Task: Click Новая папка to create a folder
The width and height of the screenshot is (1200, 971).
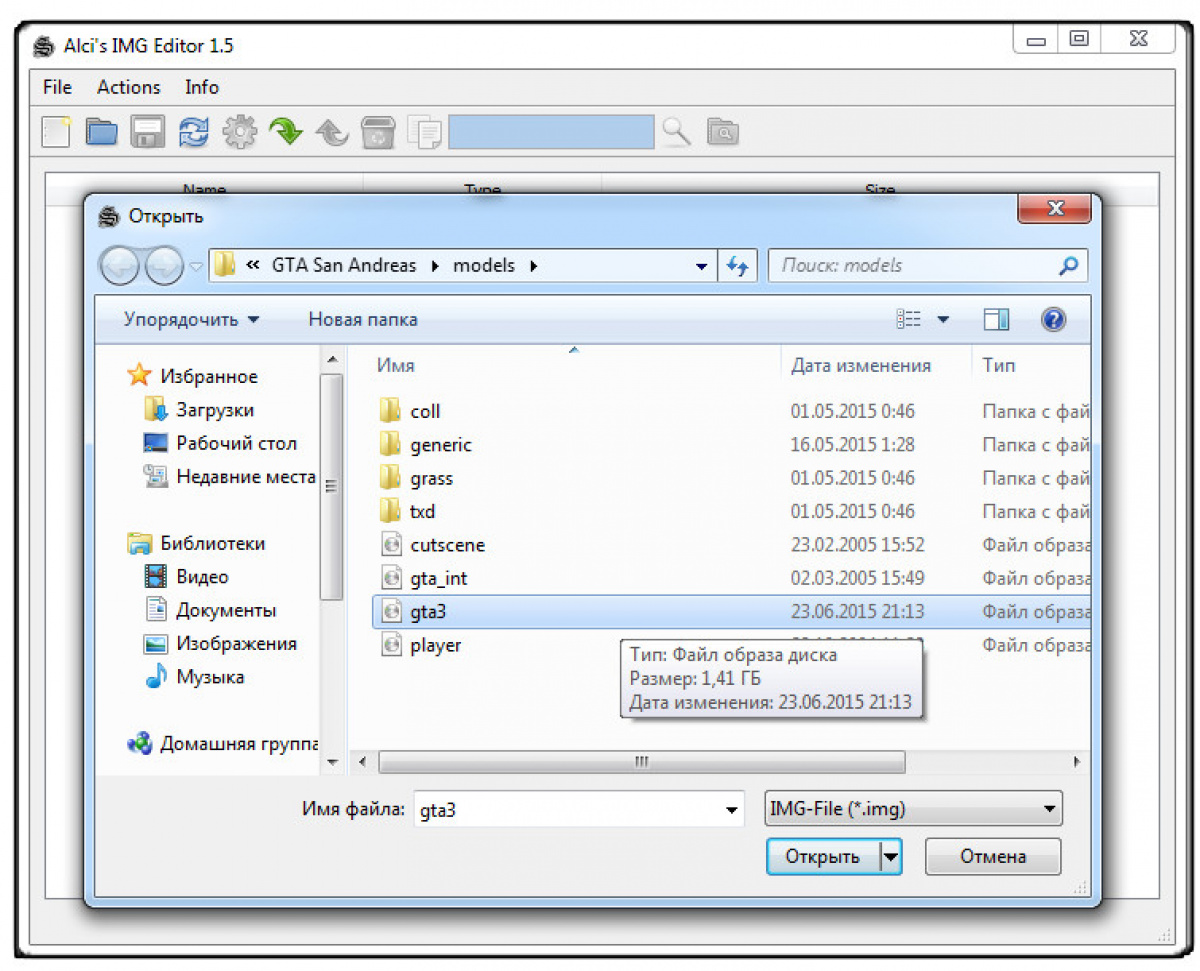Action: coord(363,320)
